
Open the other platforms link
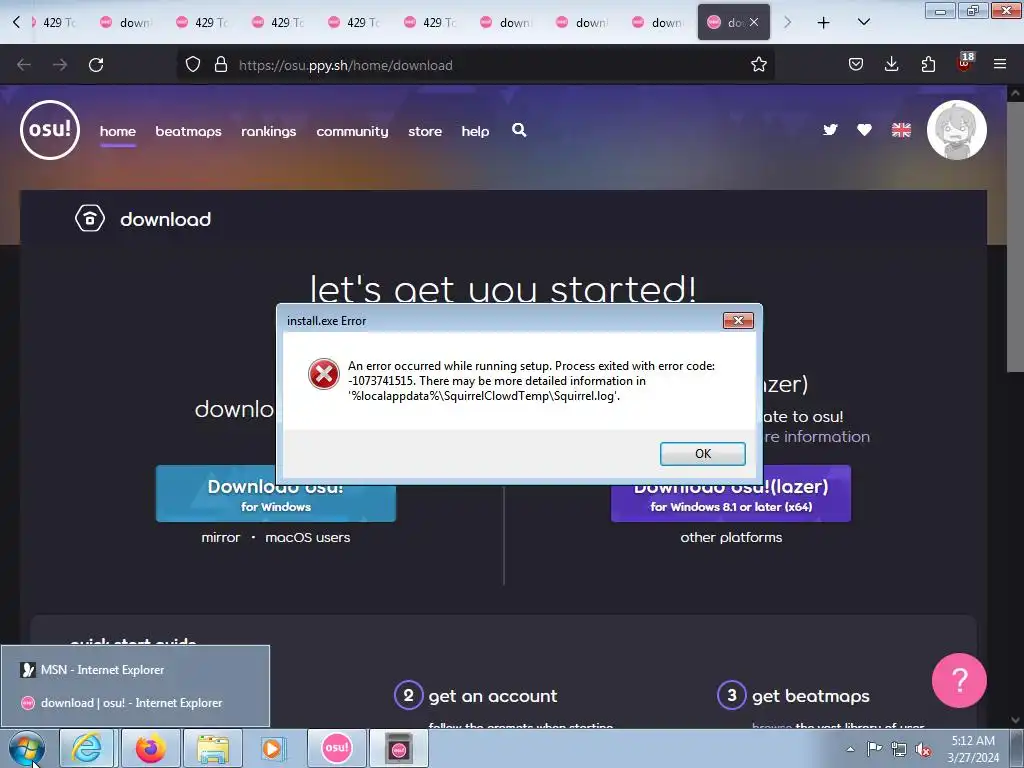coord(731,537)
